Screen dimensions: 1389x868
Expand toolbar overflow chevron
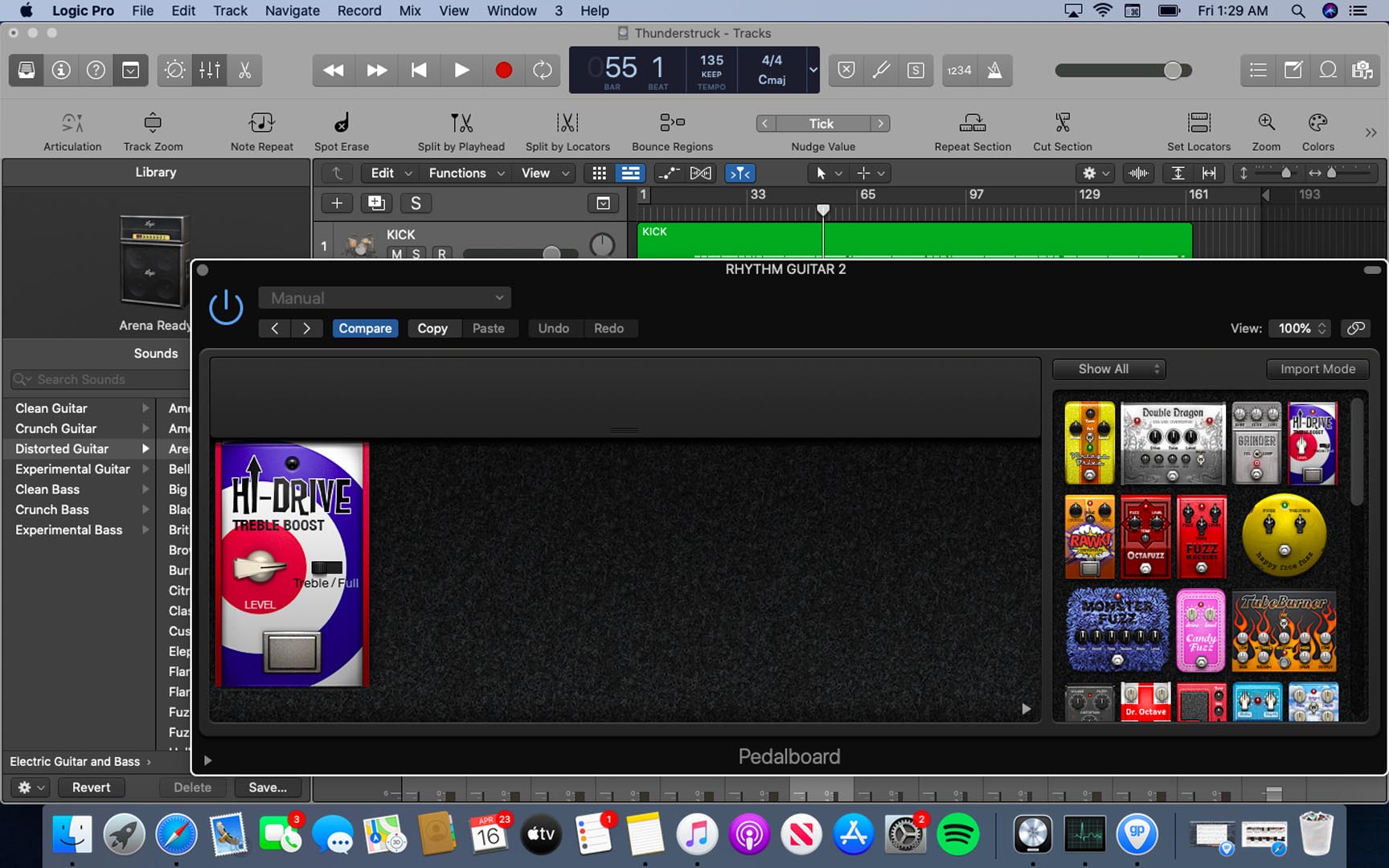(1371, 133)
